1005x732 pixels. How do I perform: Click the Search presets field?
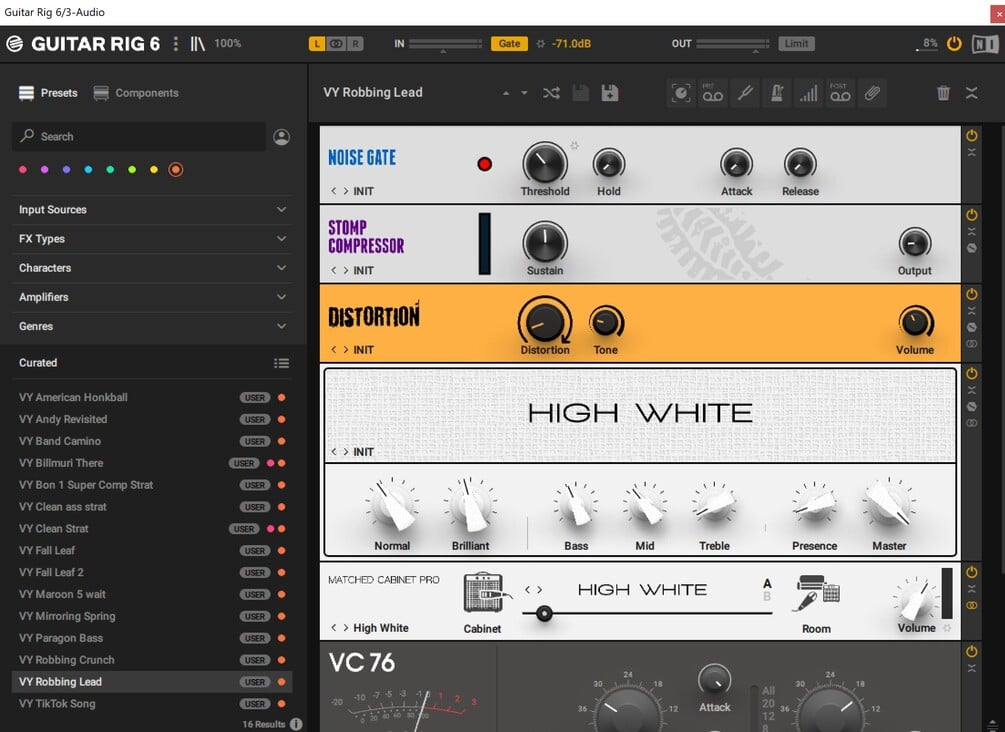(139, 137)
